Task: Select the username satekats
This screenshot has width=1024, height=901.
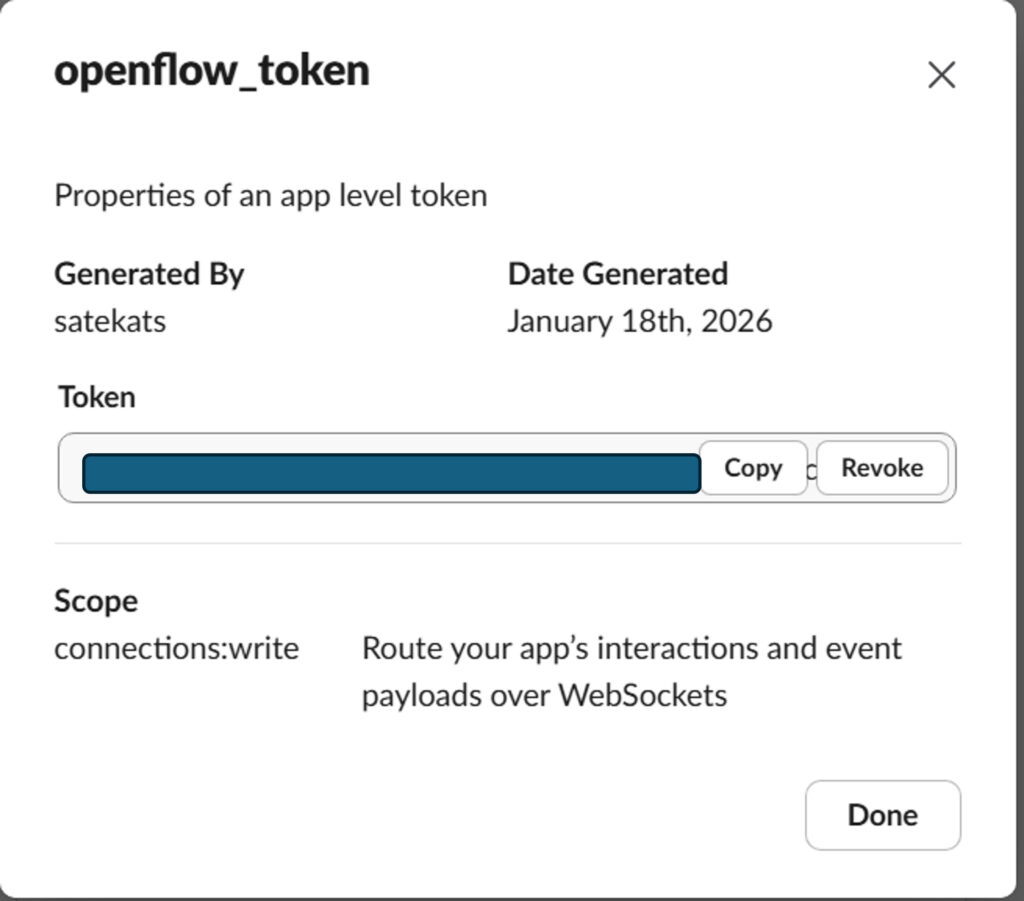Action: point(110,322)
